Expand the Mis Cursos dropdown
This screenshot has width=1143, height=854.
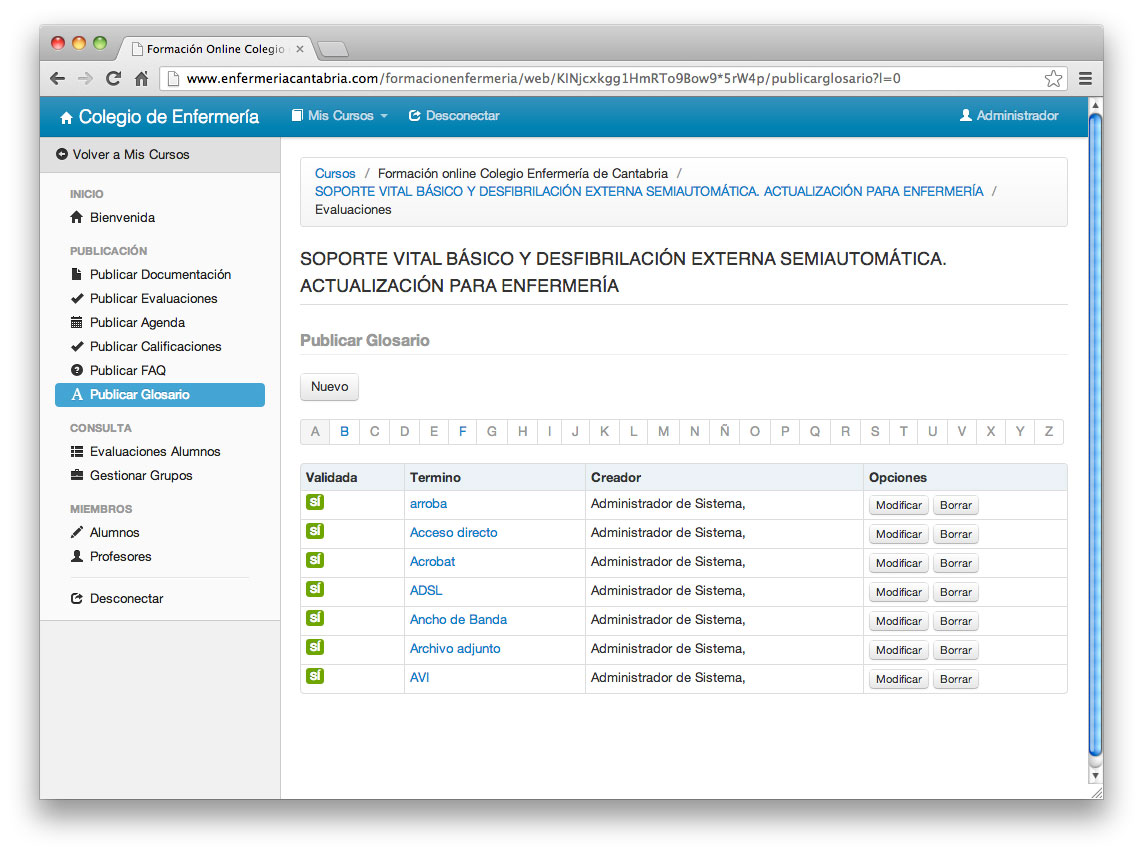pyautogui.click(x=340, y=116)
